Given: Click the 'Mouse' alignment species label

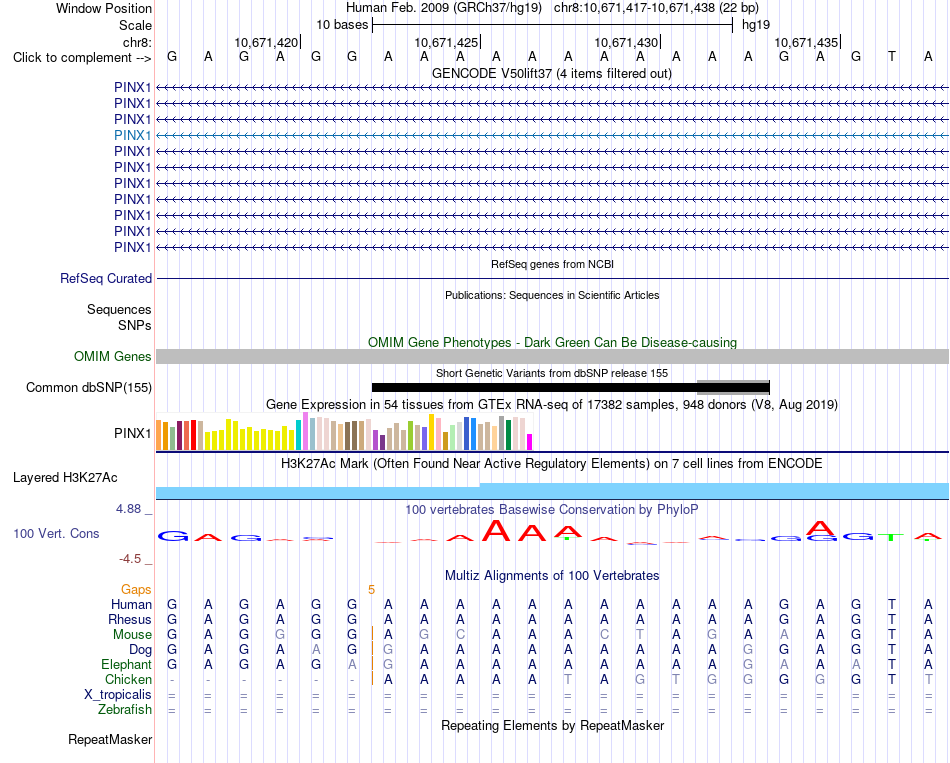Looking at the screenshot, I should 132,635.
